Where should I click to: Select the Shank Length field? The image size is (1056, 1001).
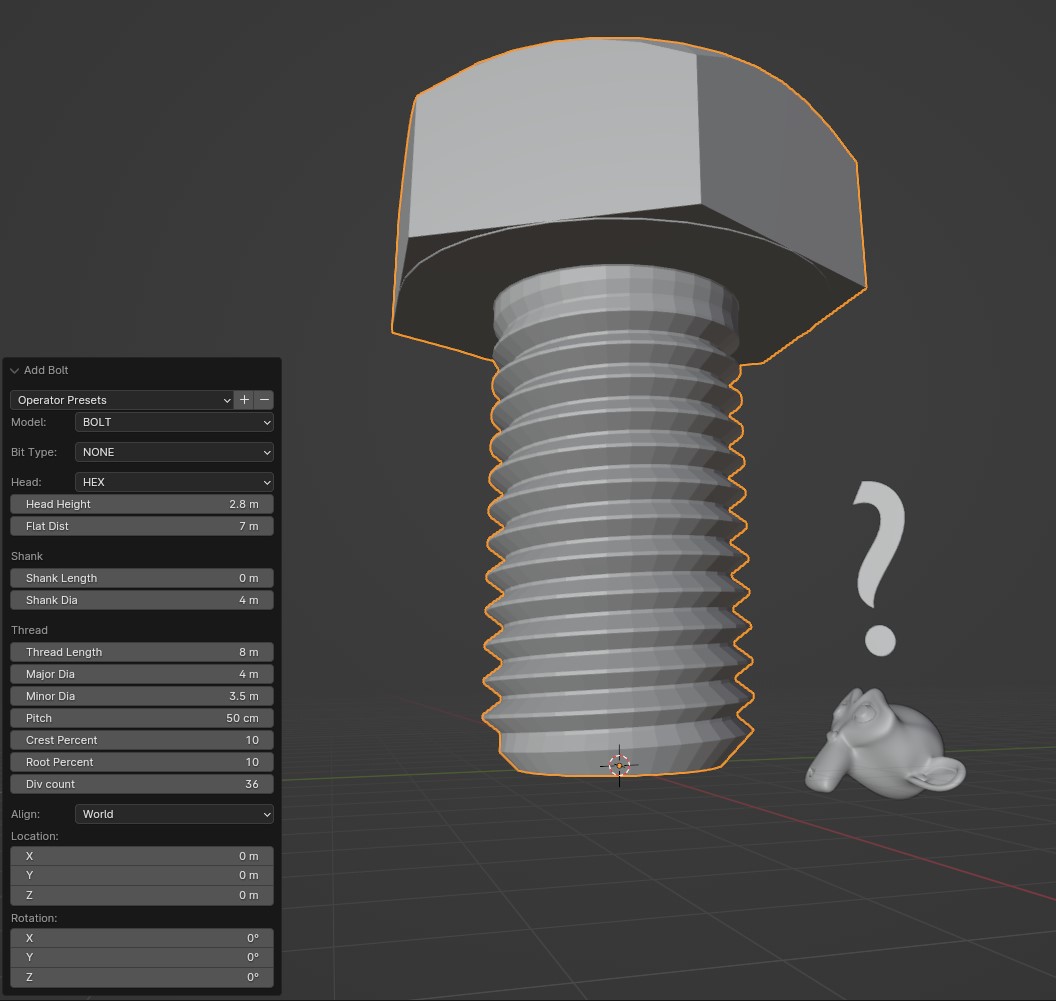(x=142, y=578)
